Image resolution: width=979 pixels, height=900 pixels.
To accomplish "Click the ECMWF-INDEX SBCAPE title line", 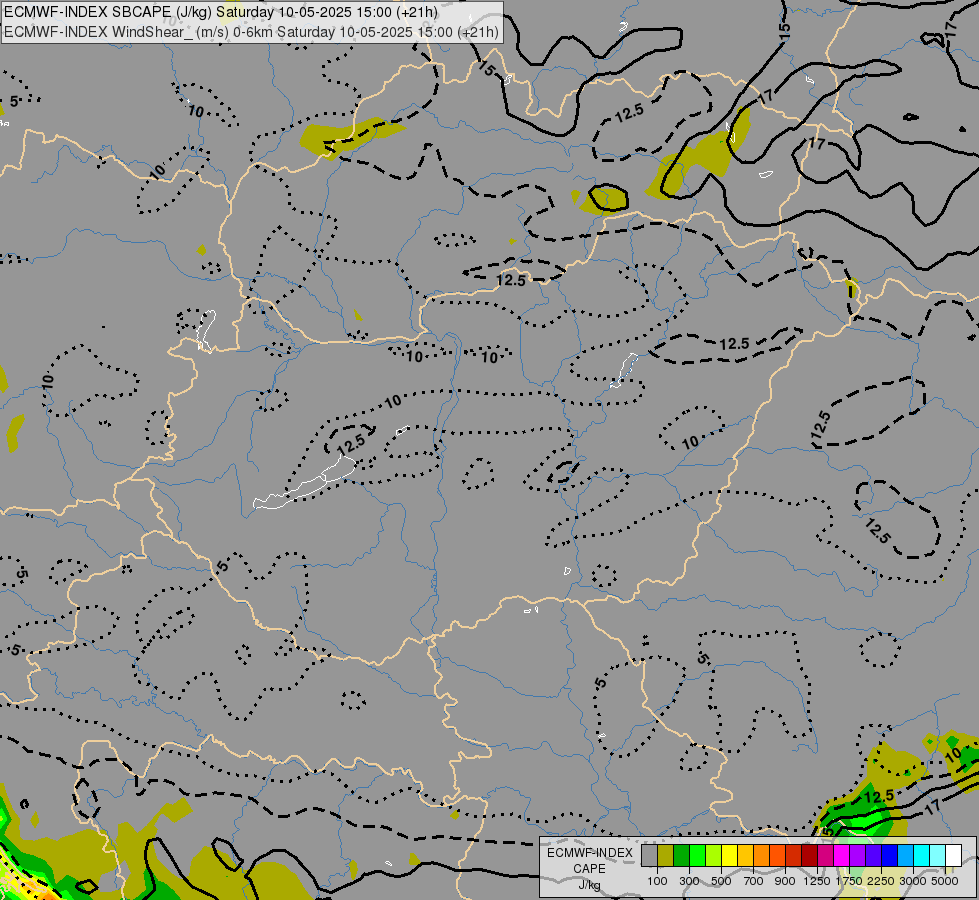I will coord(221,12).
